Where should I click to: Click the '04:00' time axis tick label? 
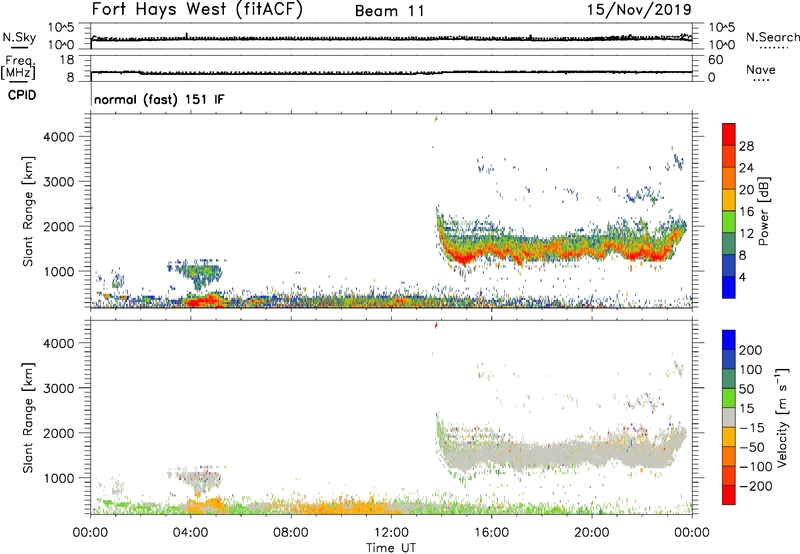pyautogui.click(x=191, y=533)
